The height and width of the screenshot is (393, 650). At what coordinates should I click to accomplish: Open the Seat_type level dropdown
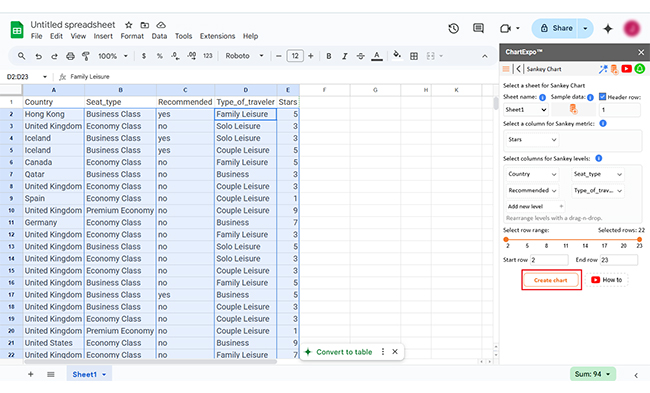[x=597, y=174]
